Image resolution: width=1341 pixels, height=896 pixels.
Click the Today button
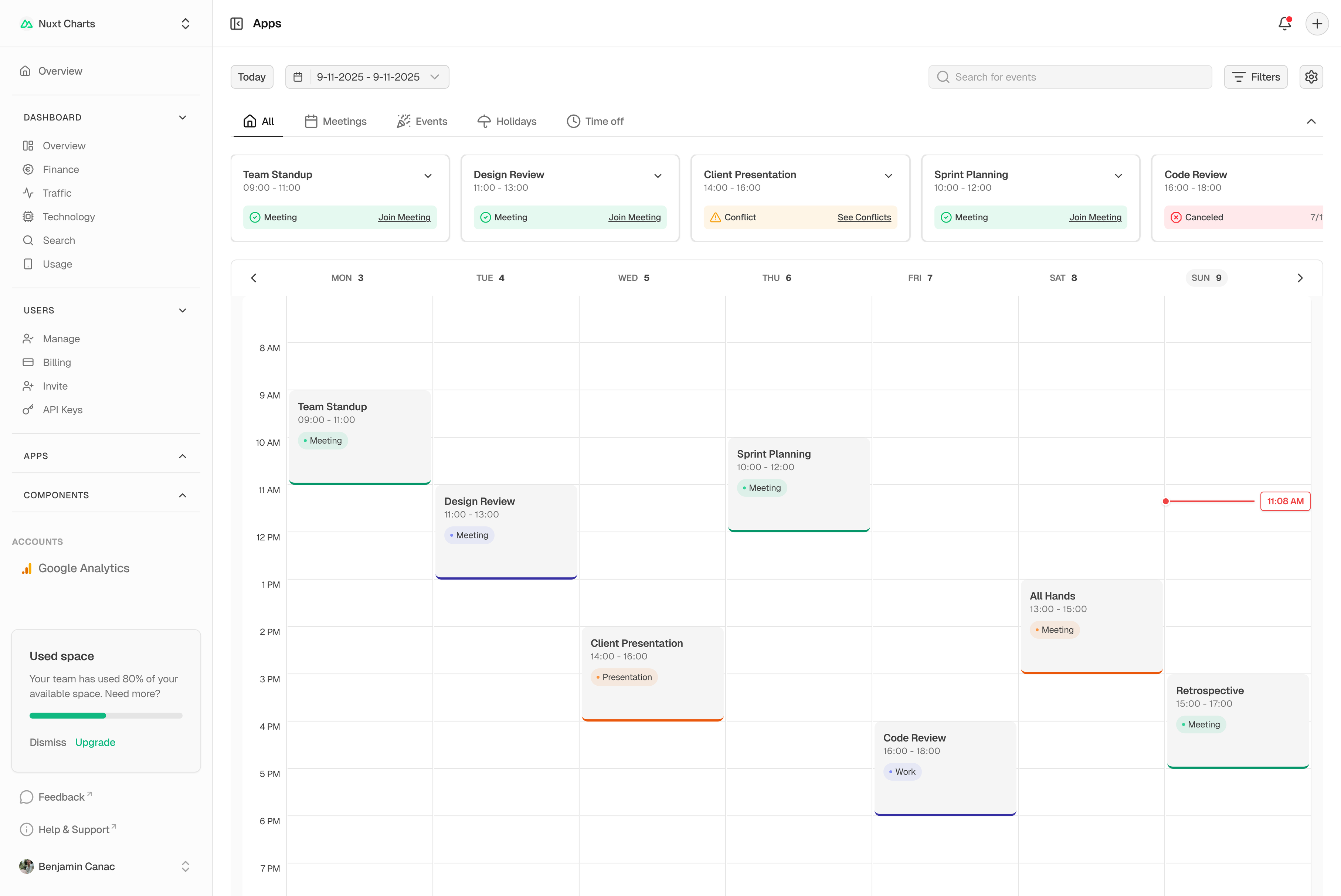point(251,77)
